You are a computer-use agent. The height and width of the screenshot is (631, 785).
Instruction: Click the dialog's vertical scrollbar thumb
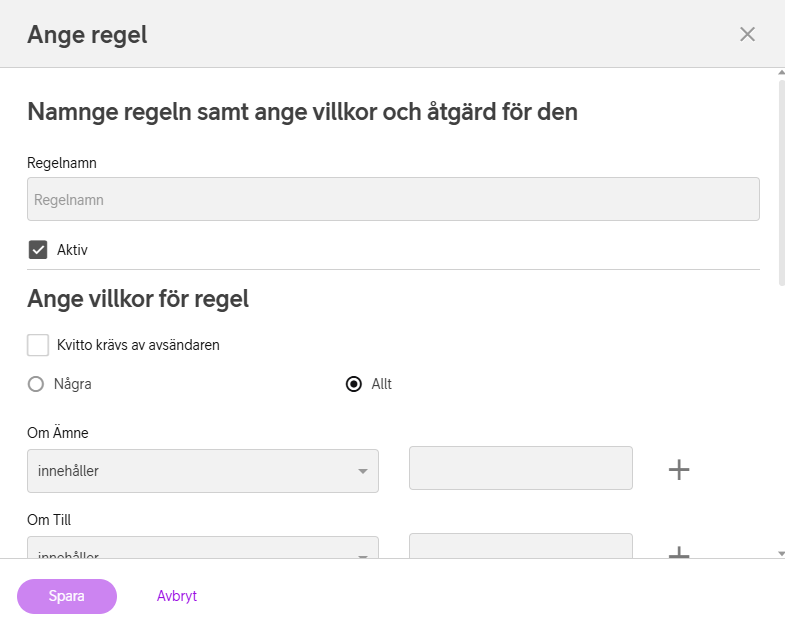[780, 180]
